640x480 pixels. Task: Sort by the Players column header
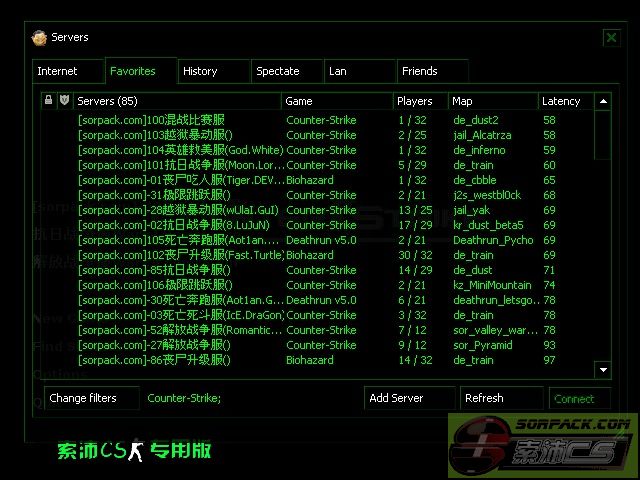pos(420,101)
